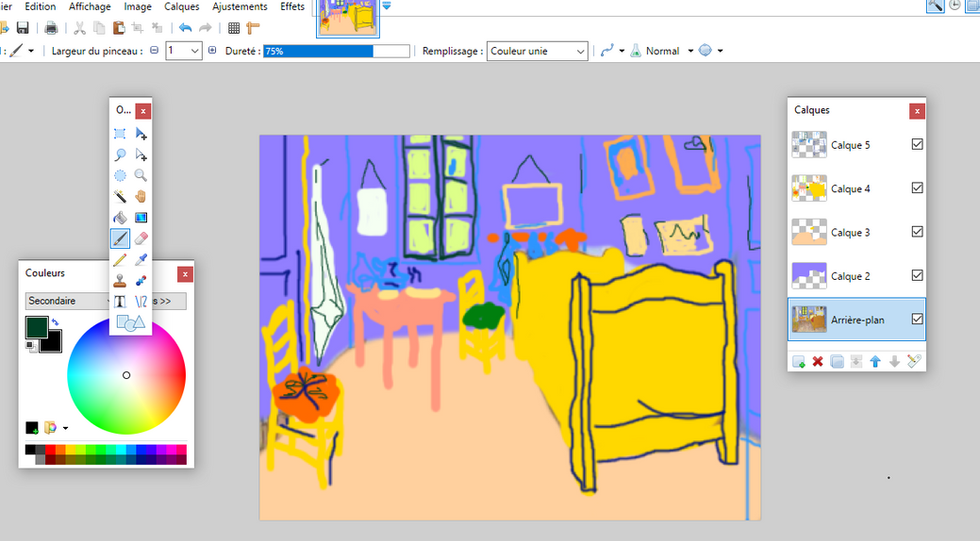980x541 pixels.
Task: Open the blend mode Normal dropdown
Action: click(x=691, y=51)
